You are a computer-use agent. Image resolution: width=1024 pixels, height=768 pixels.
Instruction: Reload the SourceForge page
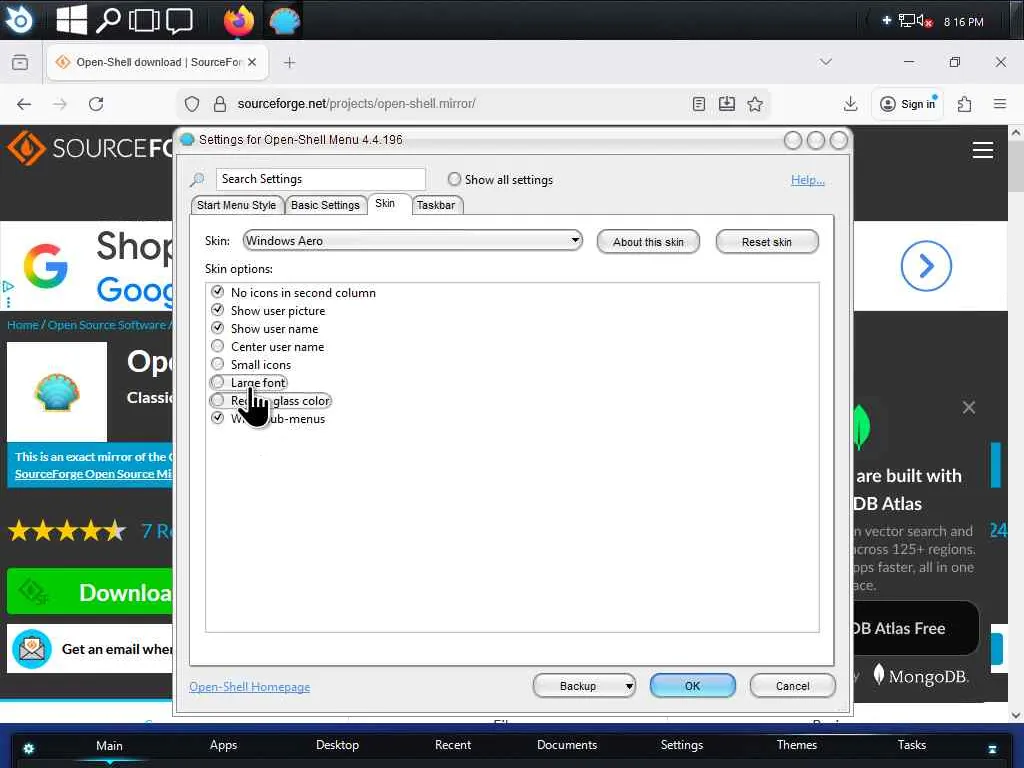click(96, 104)
